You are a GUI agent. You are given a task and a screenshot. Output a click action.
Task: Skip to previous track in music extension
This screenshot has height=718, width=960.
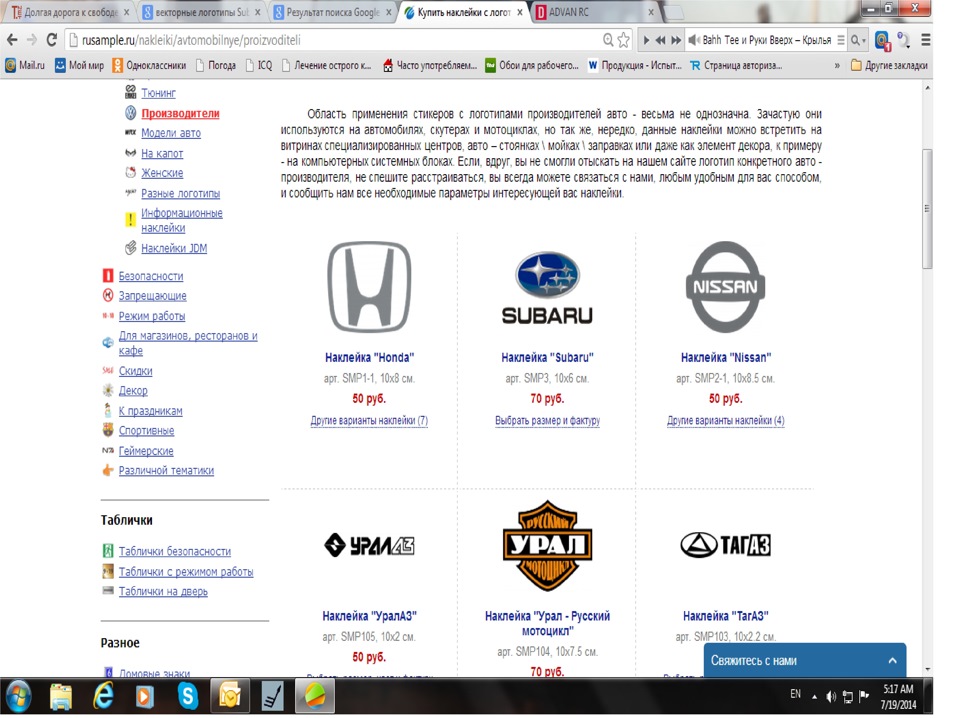[x=661, y=40]
